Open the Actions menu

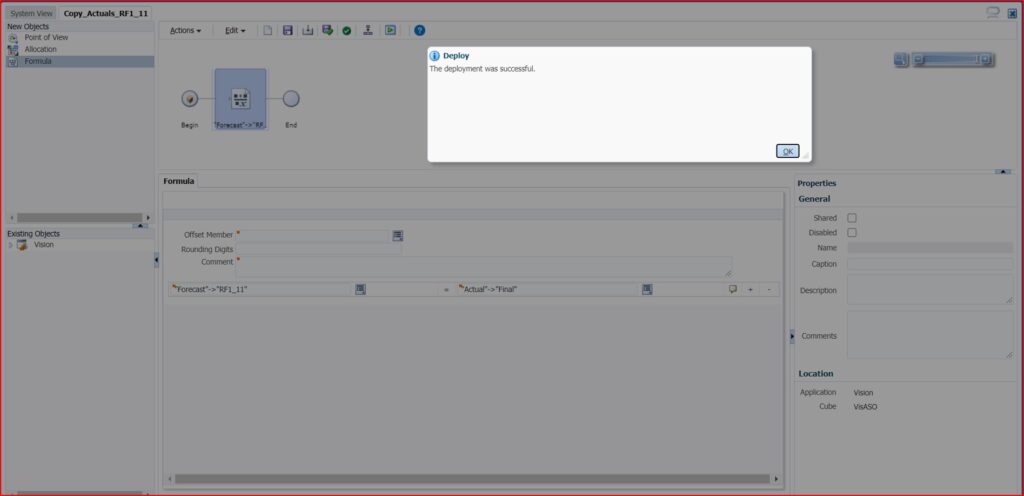pos(185,31)
